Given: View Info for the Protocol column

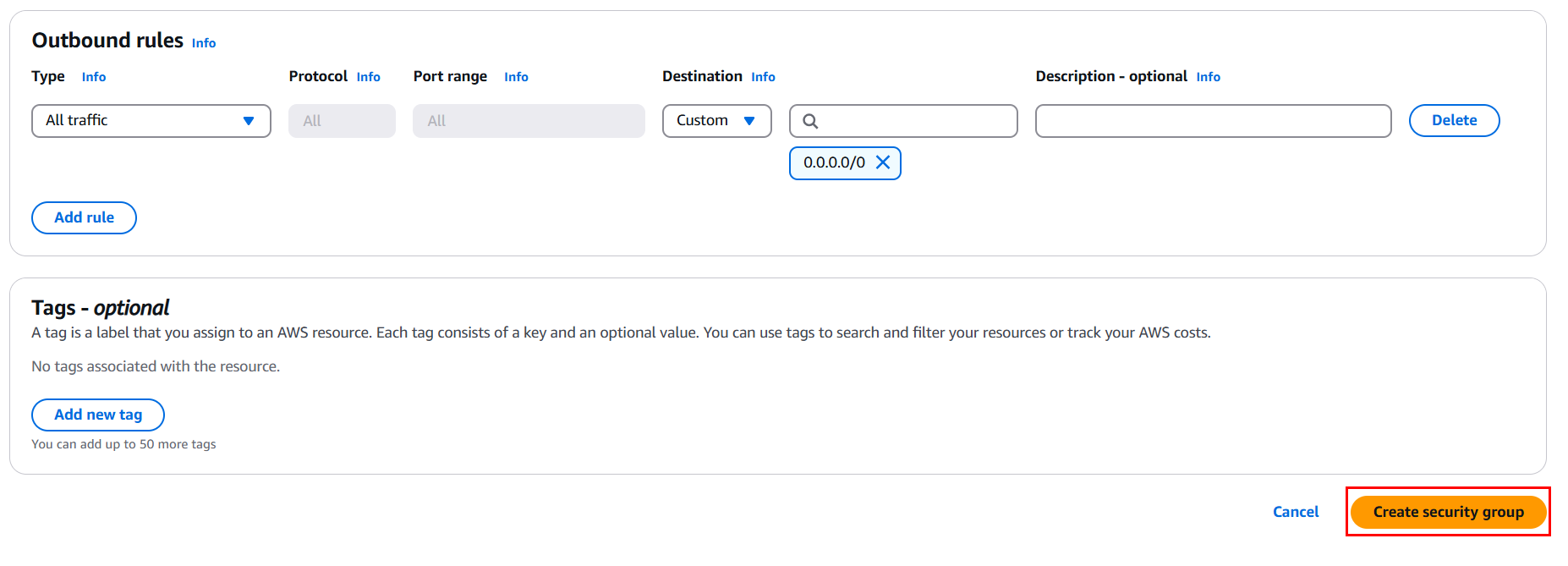Looking at the screenshot, I should coord(368,77).
